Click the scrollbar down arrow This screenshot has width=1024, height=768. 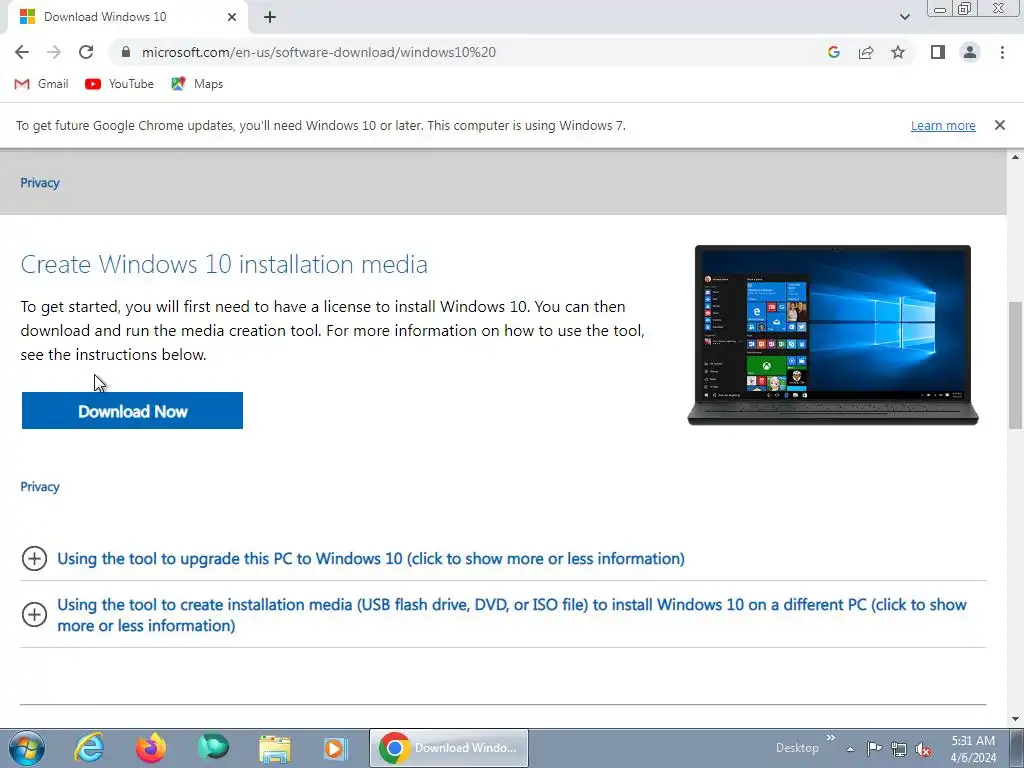click(x=1015, y=719)
